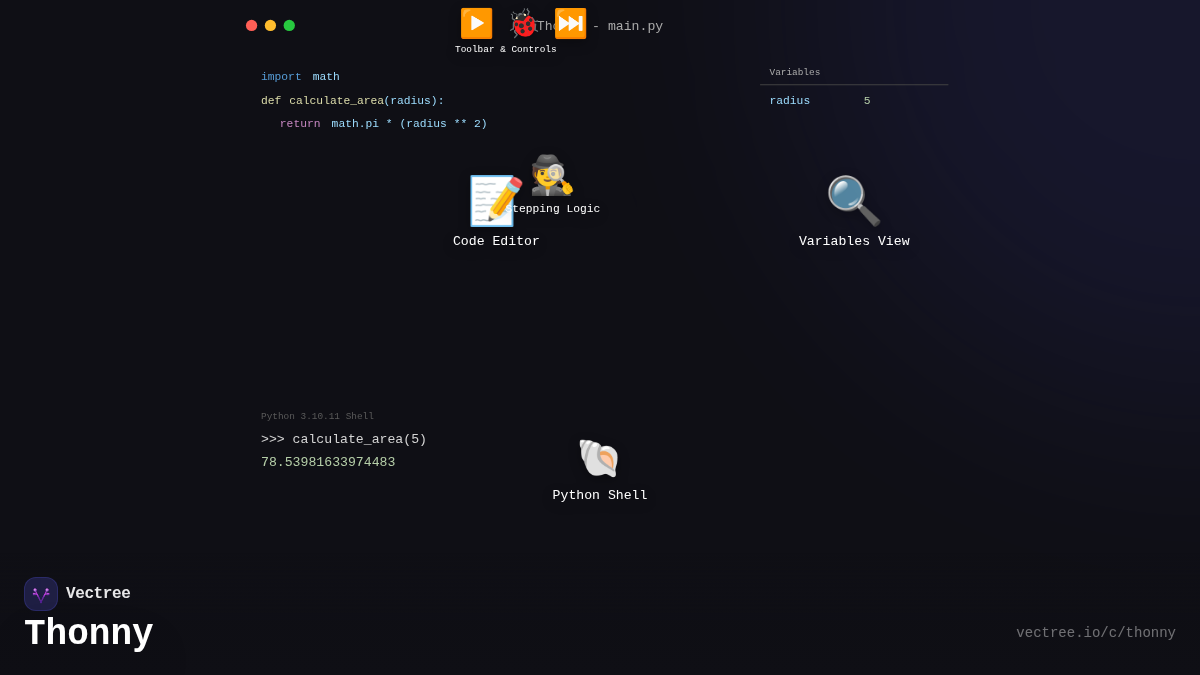
Task: Open the vectree.io/c/thonny link
Action: tap(1095, 633)
